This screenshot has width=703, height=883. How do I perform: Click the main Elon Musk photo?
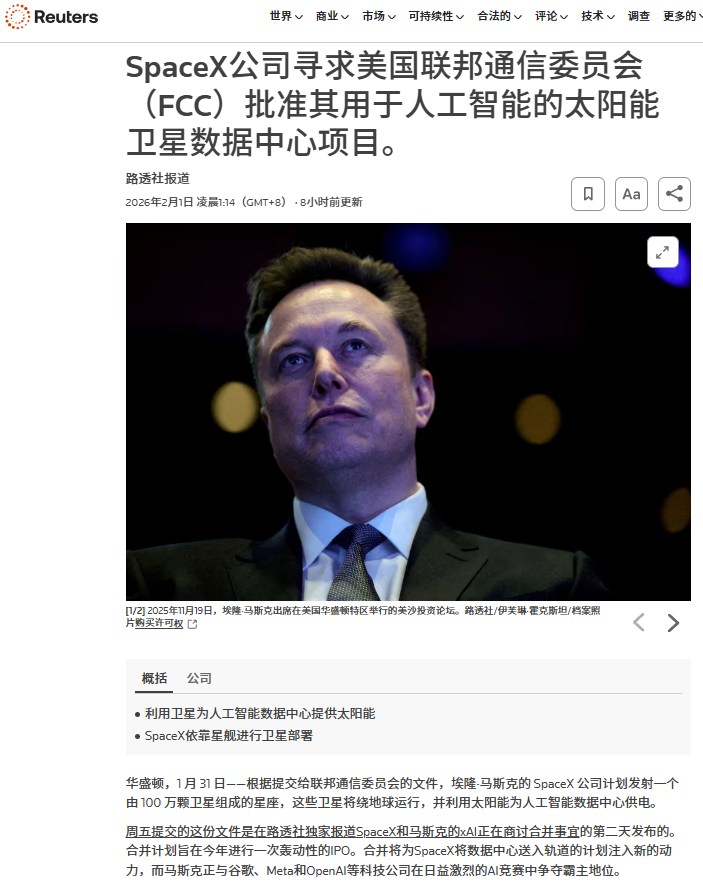[x=408, y=412]
